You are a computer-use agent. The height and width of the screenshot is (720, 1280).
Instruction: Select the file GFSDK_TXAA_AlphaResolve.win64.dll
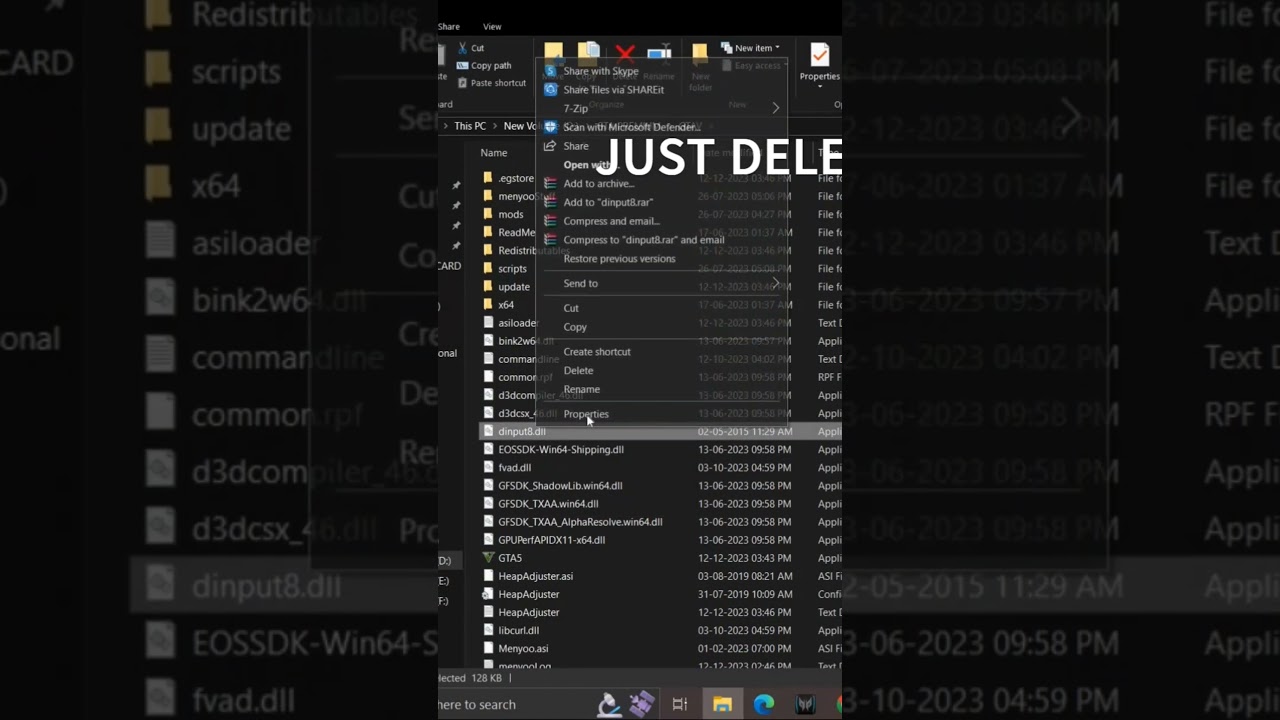coord(580,521)
